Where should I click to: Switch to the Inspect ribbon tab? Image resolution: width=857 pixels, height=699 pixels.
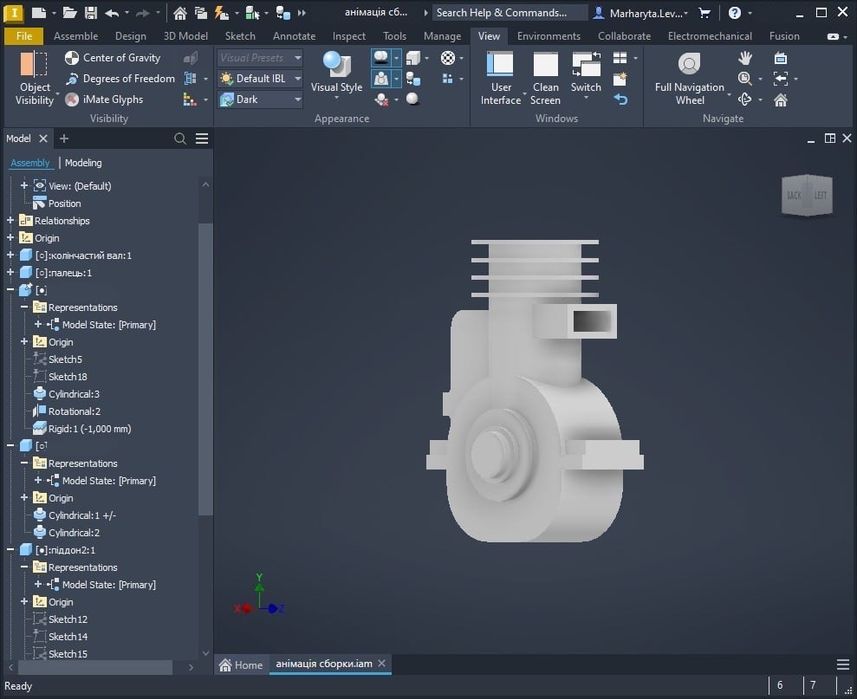click(x=349, y=36)
